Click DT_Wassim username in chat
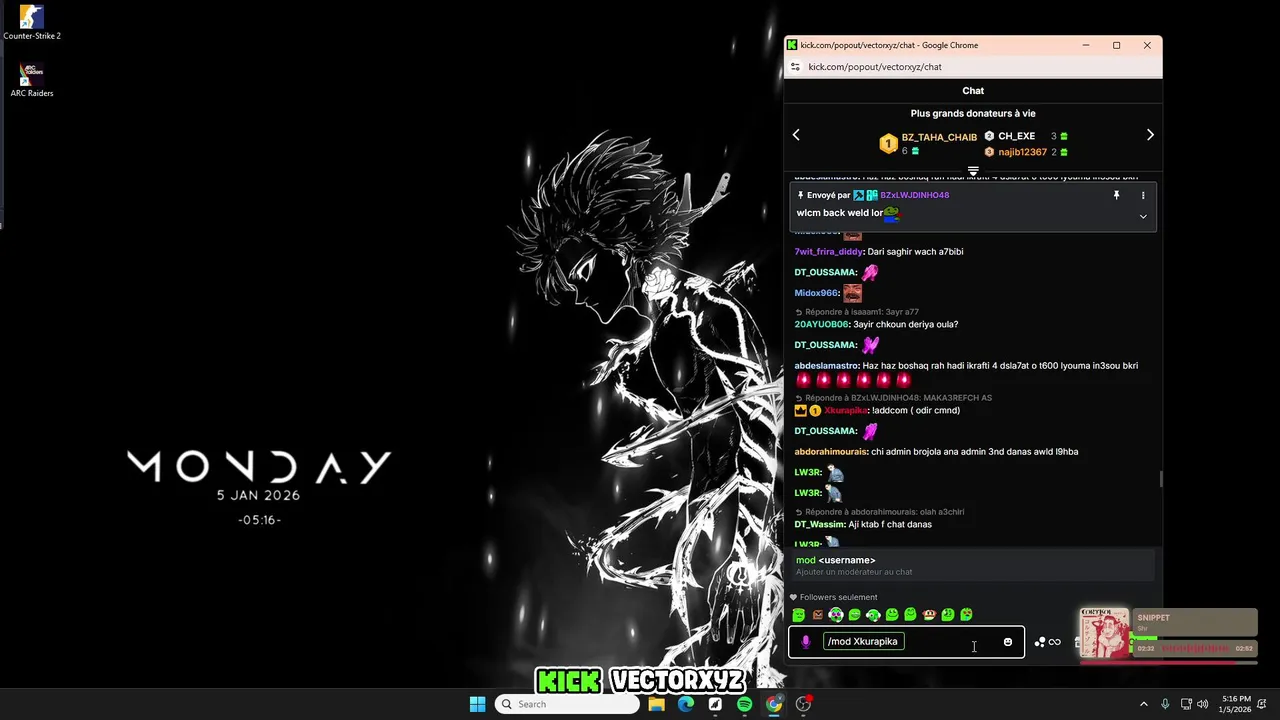Screen dimensions: 1280x720 (819, 524)
